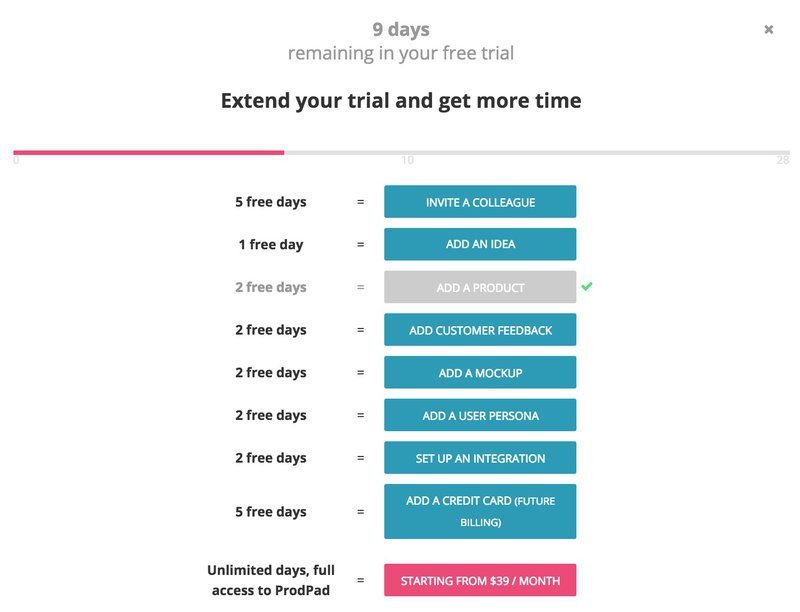Click Add Customer Feedback to earn days
Viewport: 800px width, 612px height.
(x=480, y=329)
